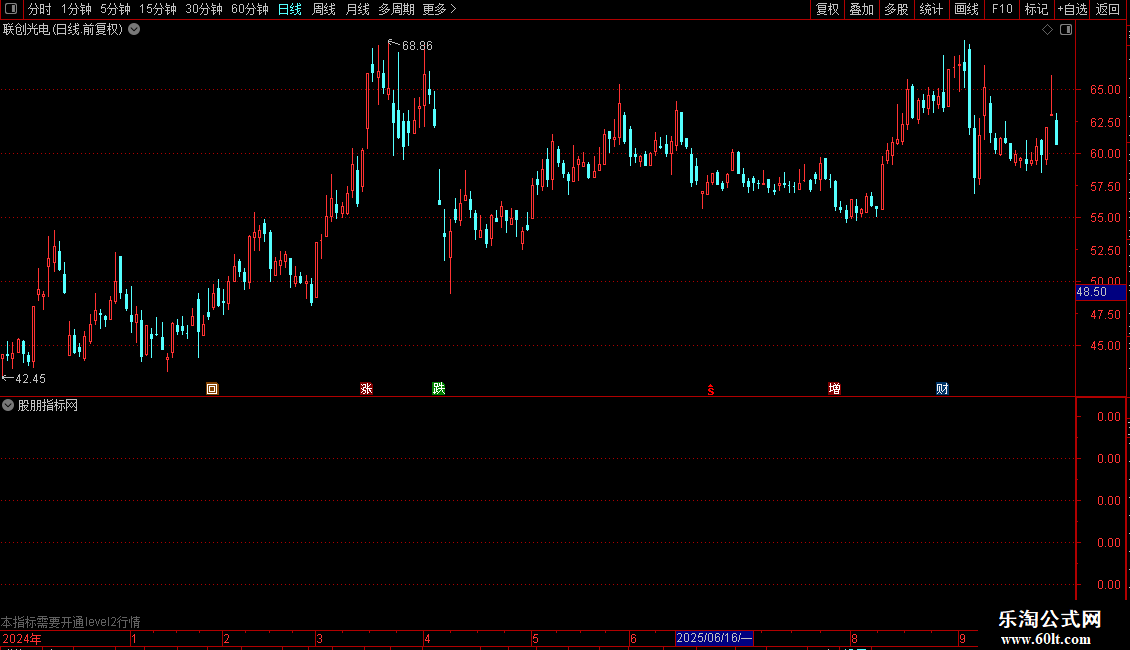Open the 多周期 multi-period view
The height and width of the screenshot is (650, 1130).
[396, 9]
